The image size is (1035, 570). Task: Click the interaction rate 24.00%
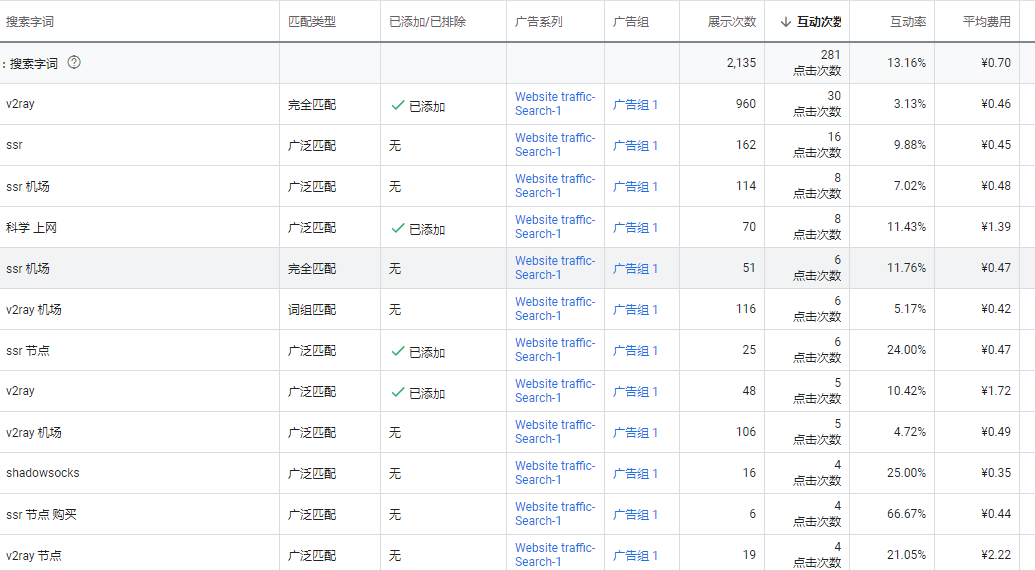906,350
